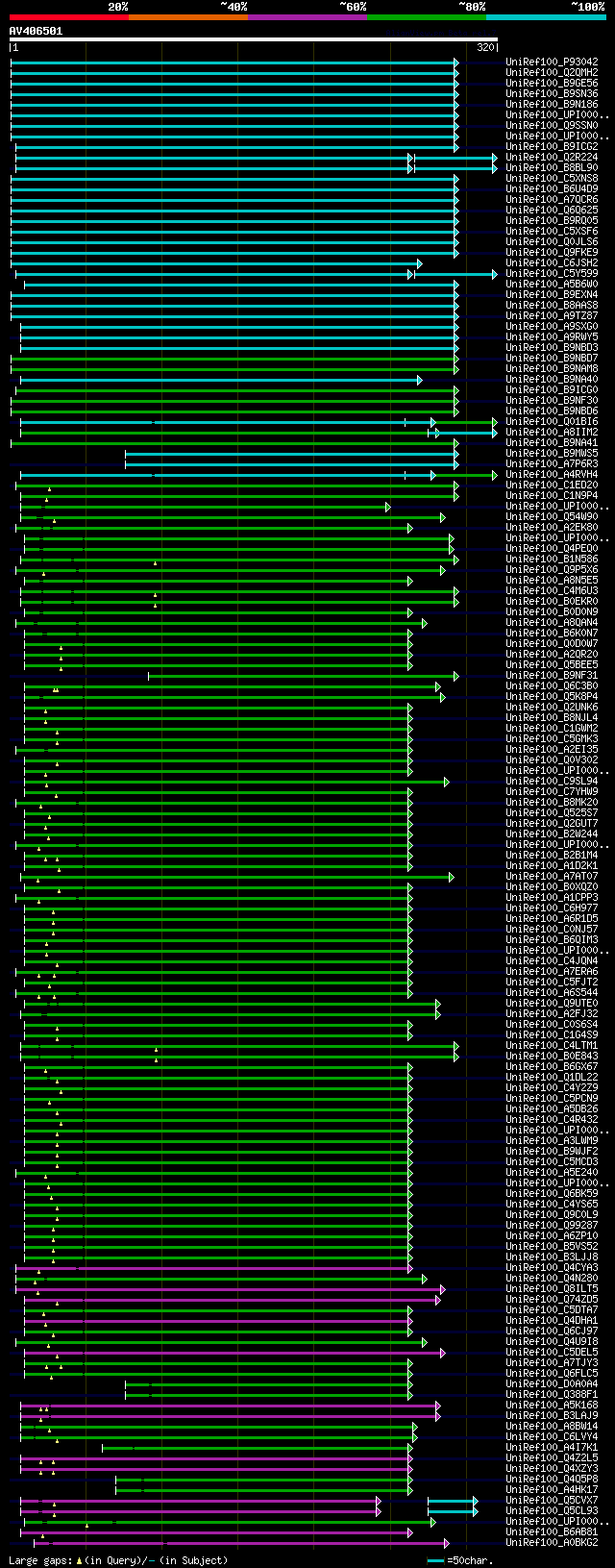Select the UniRef100_C5XNS8 label
The image size is (615, 1568).
pyautogui.click(x=552, y=179)
